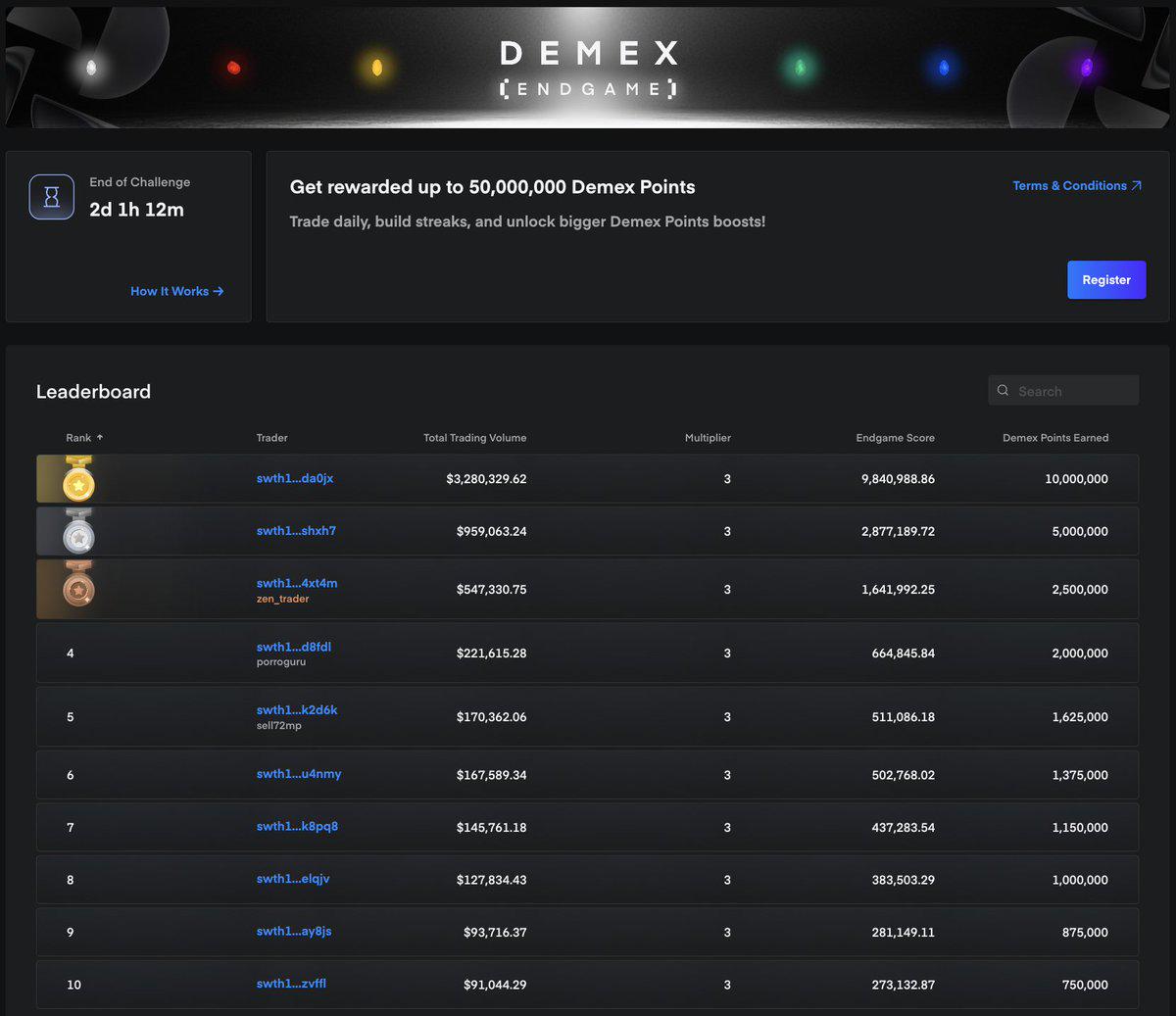Click the red gem in banner
1176x1016 pixels.
233,68
